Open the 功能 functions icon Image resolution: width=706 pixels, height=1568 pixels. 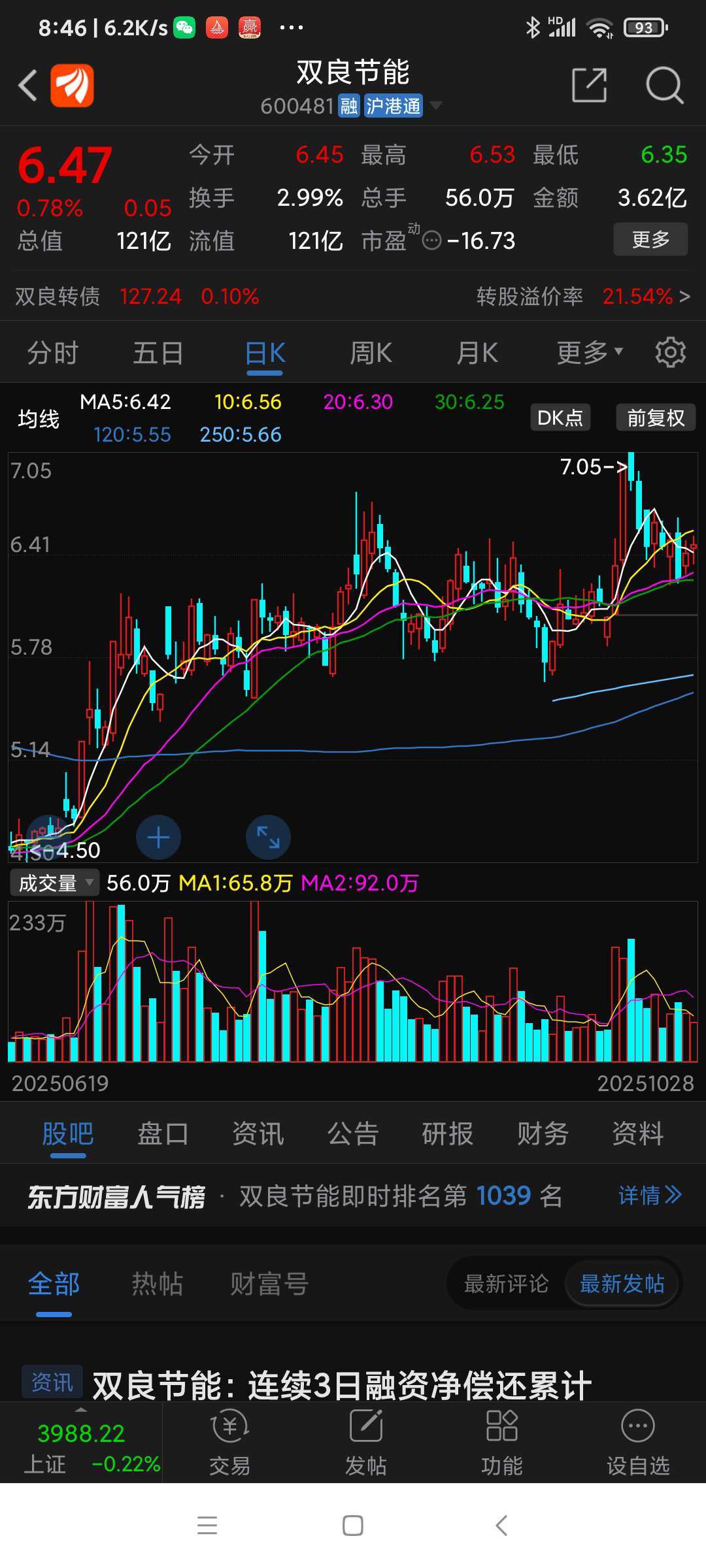pyautogui.click(x=501, y=1442)
